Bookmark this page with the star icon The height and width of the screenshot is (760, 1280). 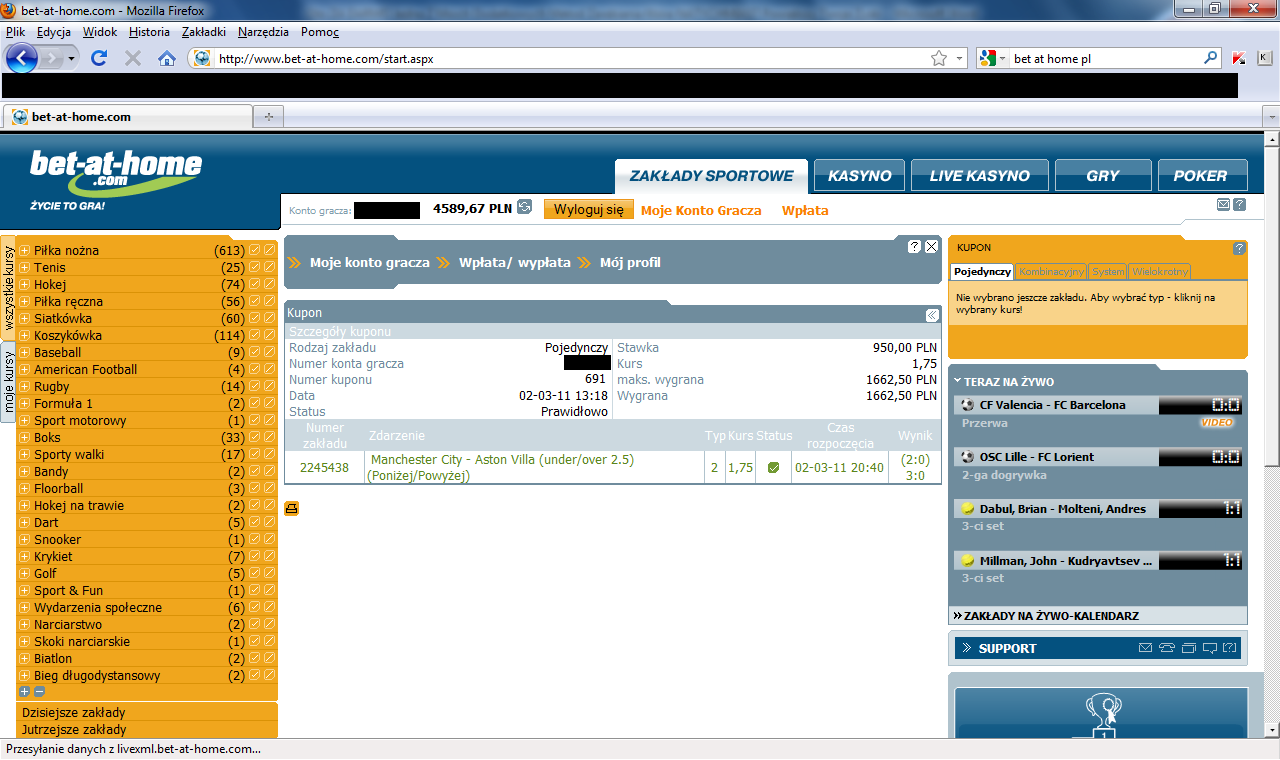pyautogui.click(x=939, y=59)
